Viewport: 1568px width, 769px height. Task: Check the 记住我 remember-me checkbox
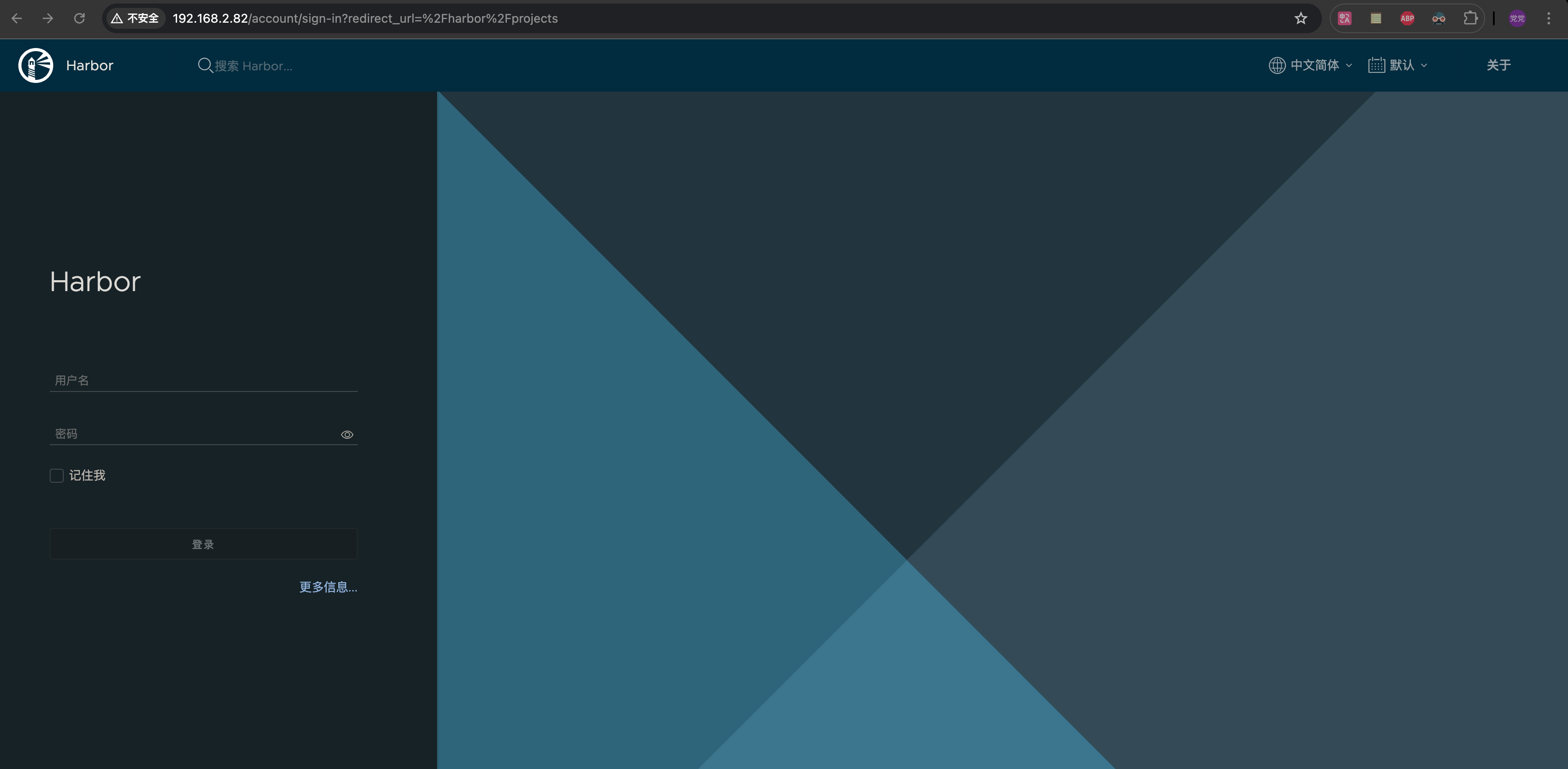[x=57, y=476]
